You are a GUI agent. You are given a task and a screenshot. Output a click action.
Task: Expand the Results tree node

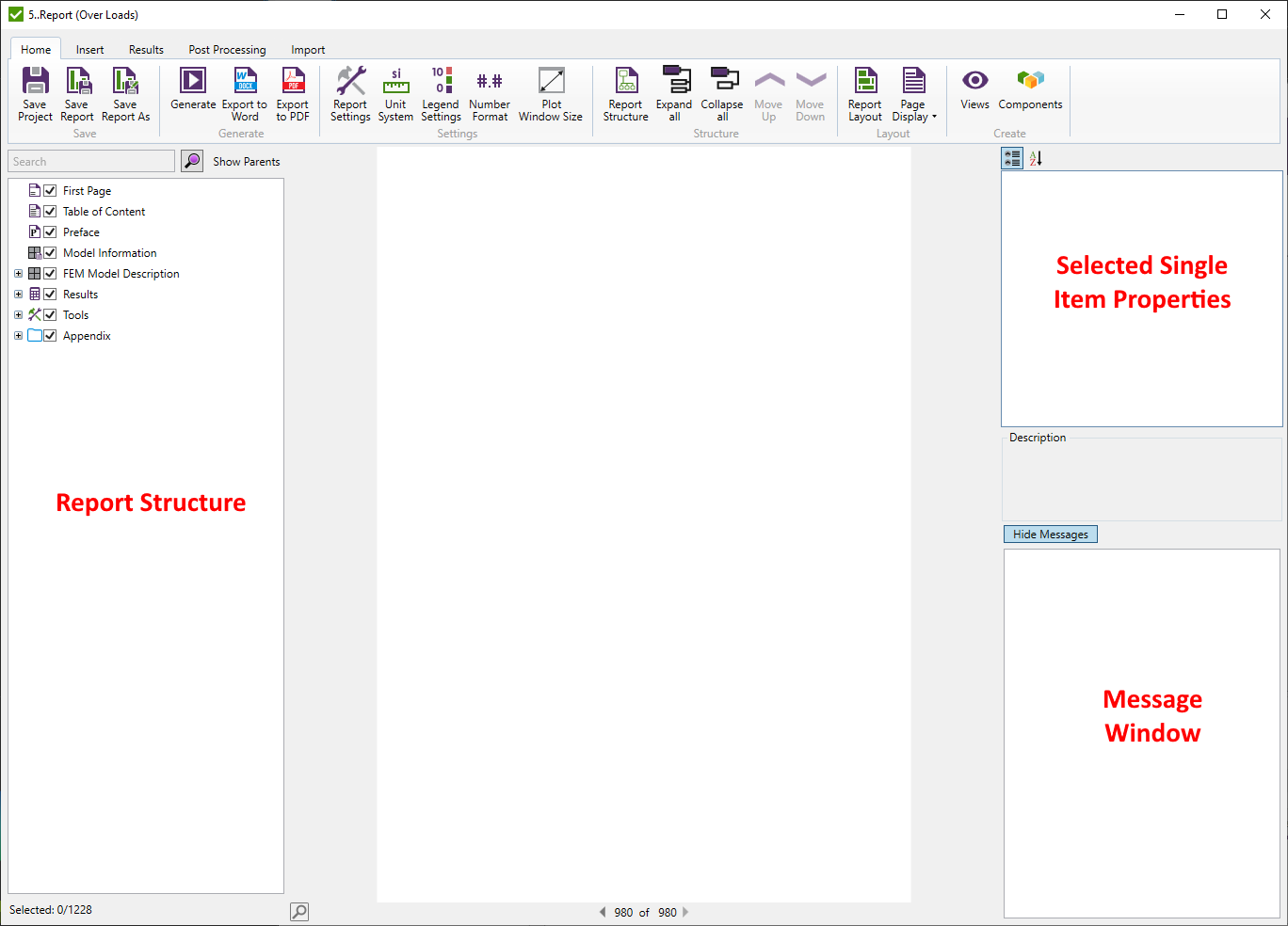click(18, 295)
